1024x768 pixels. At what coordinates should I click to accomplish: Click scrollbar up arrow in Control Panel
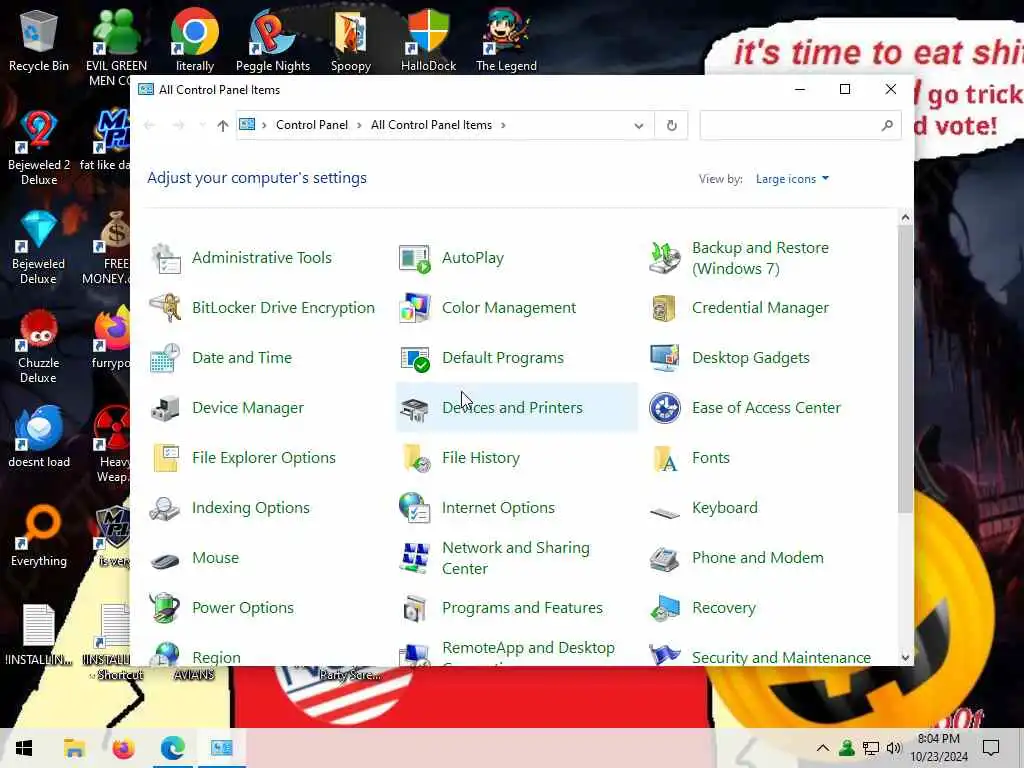(905, 217)
